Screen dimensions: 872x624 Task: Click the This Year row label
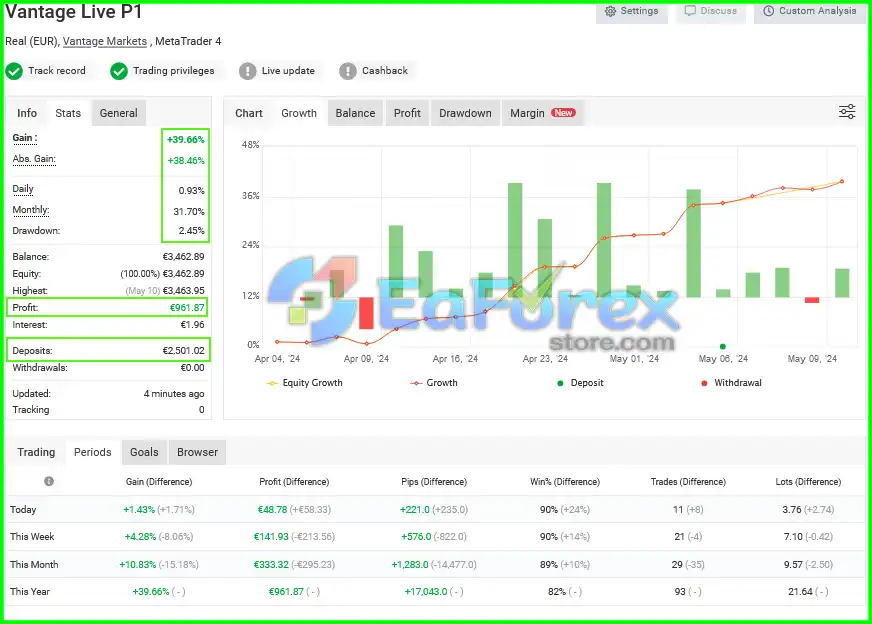[29, 592]
